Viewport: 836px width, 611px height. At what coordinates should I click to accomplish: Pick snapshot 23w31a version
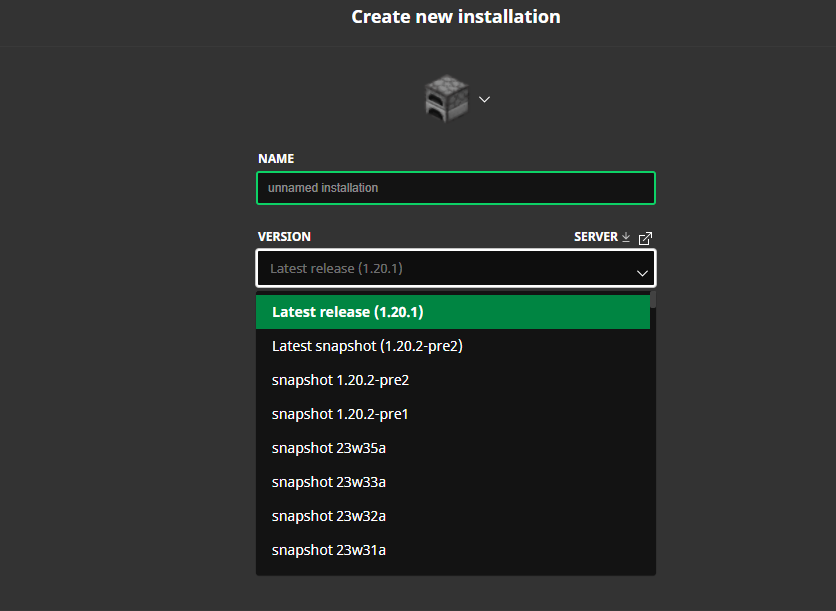click(453, 550)
